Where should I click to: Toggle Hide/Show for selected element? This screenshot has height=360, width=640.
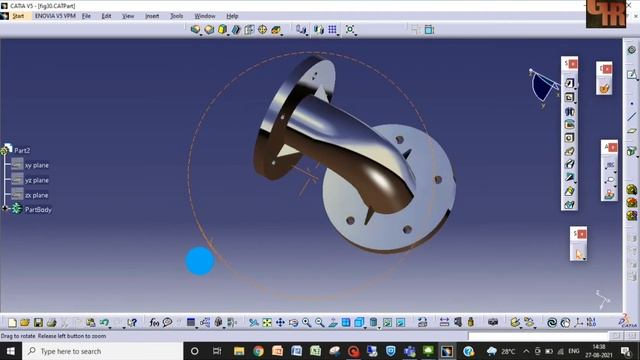point(388,323)
